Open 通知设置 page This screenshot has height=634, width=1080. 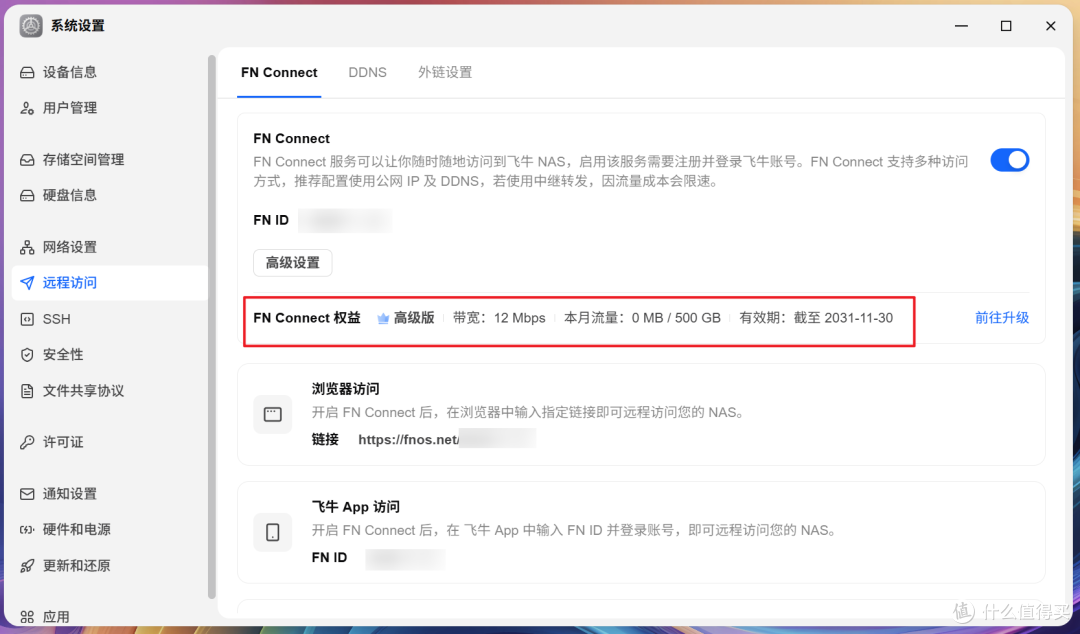pos(110,494)
